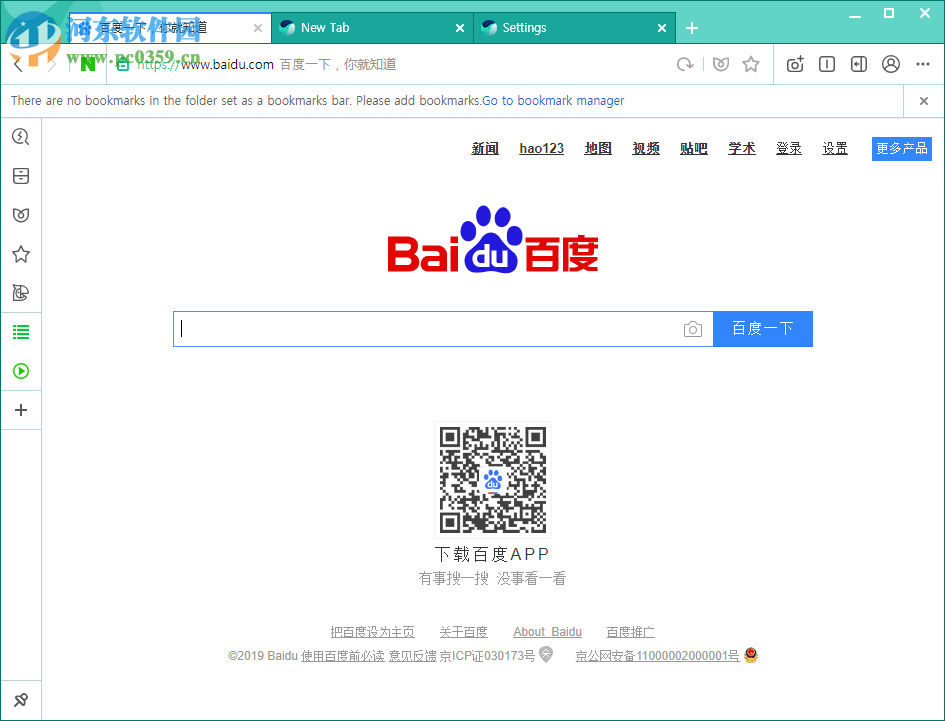Open the green play icon in sidebar
The width and height of the screenshot is (945, 721).
[x=21, y=371]
